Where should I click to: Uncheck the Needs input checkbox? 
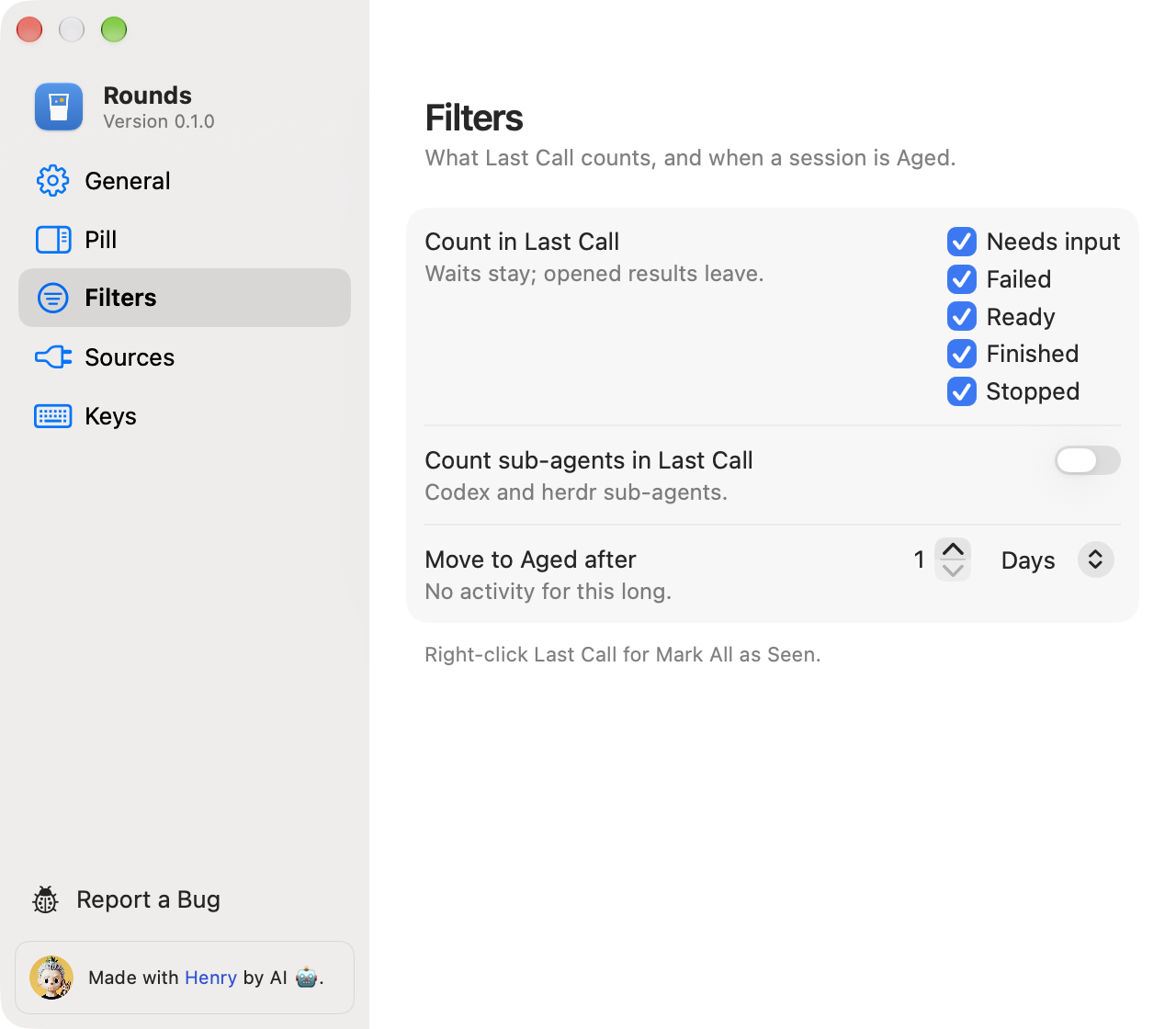962,242
